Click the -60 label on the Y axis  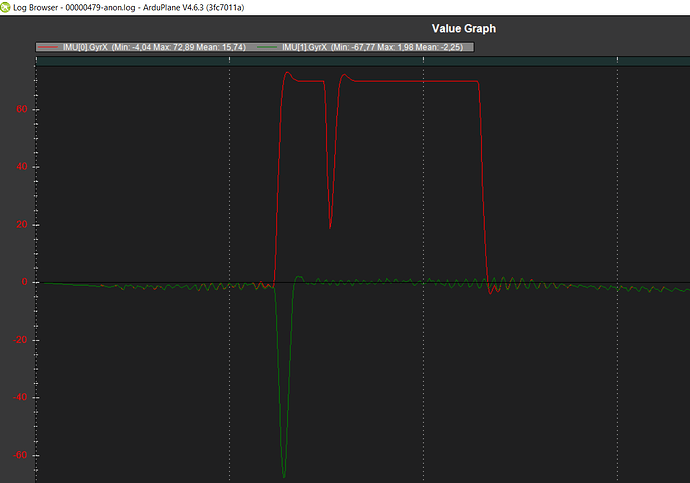(20, 455)
